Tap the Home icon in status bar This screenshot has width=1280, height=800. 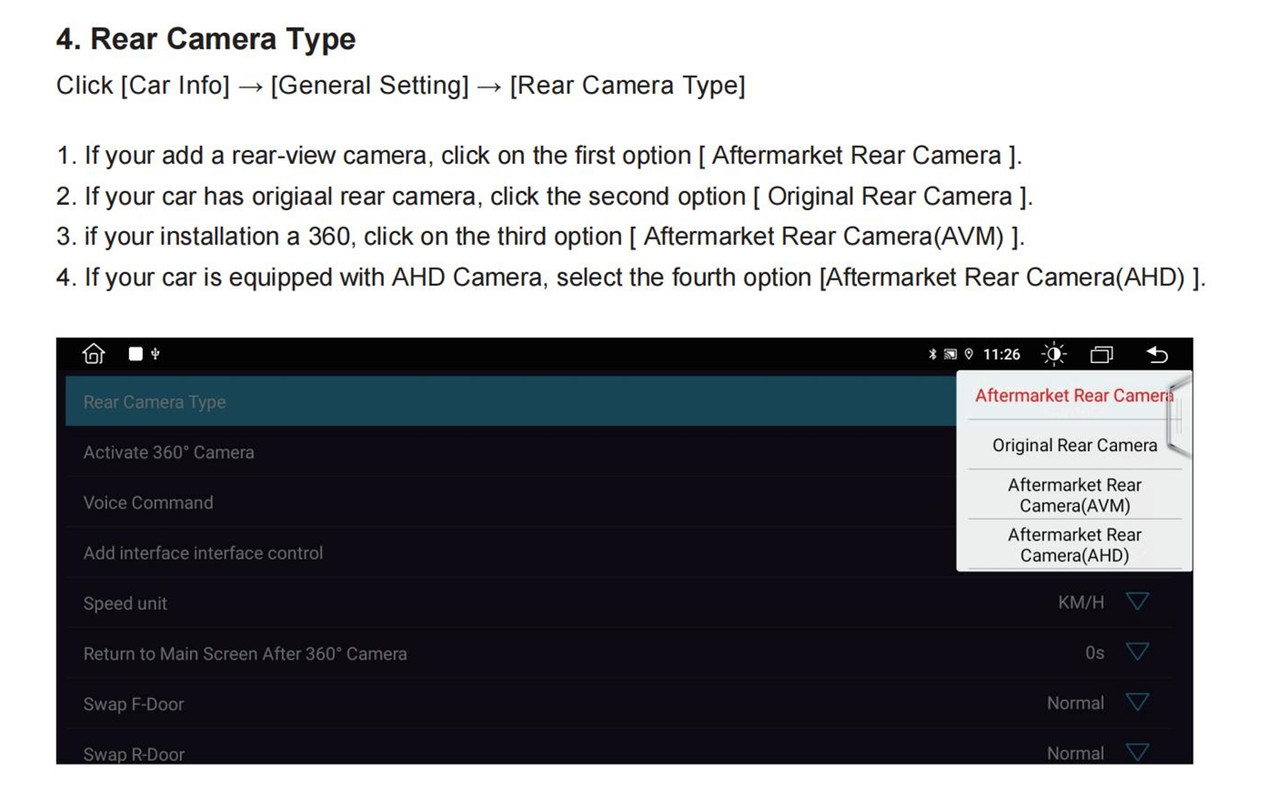click(94, 354)
